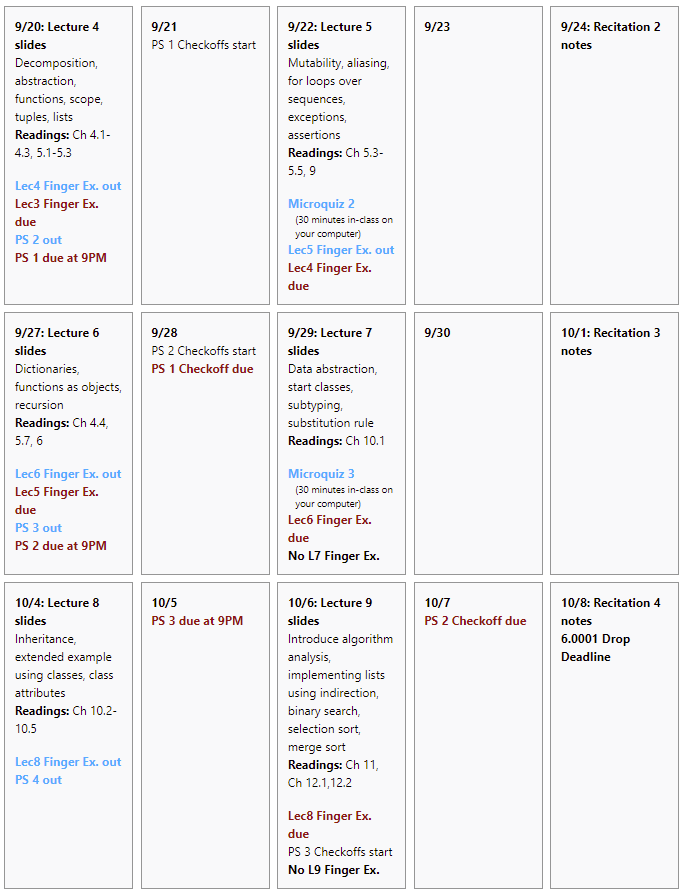Open slides link under 10/4 Lecture 8
Image resolution: width=685 pixels, height=893 pixels.
coord(30,621)
